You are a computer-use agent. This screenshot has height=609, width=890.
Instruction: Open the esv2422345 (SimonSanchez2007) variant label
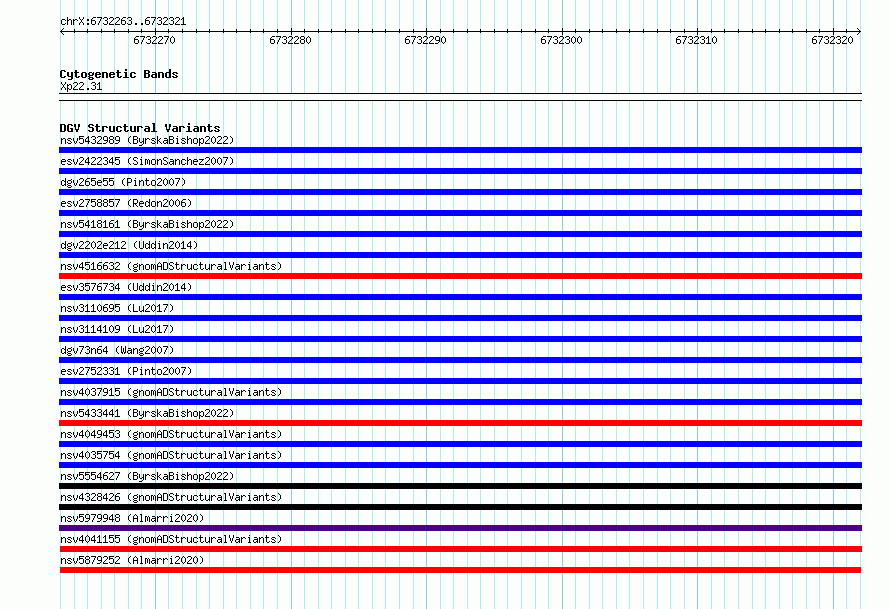[147, 161]
